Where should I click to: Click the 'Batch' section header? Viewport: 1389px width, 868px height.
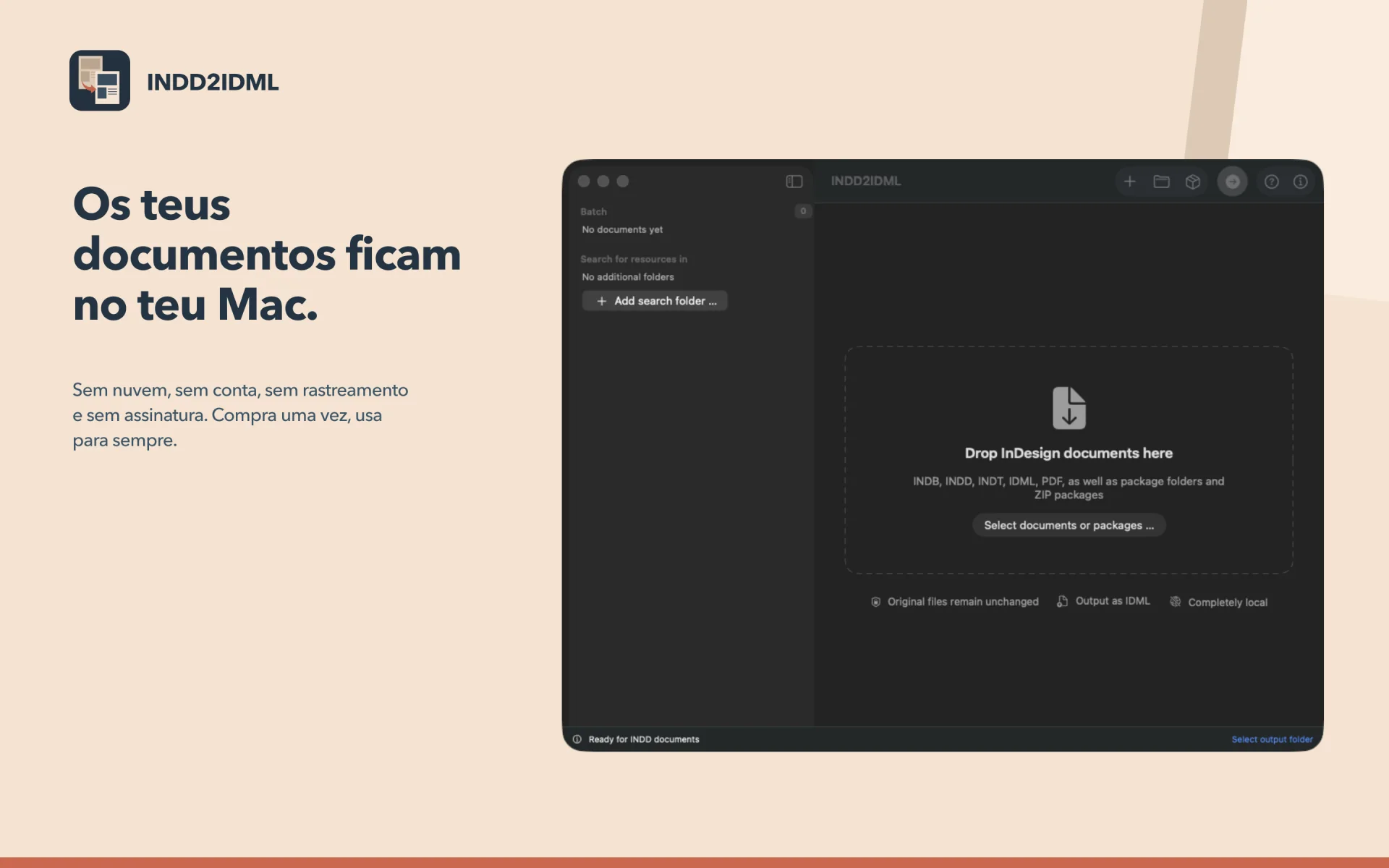[593, 212]
